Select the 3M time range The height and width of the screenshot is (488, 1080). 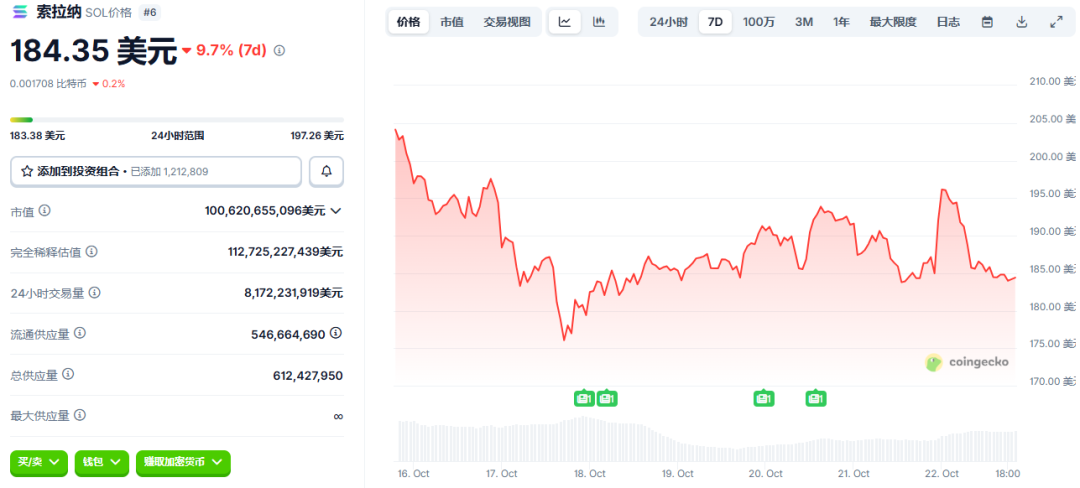tap(804, 22)
